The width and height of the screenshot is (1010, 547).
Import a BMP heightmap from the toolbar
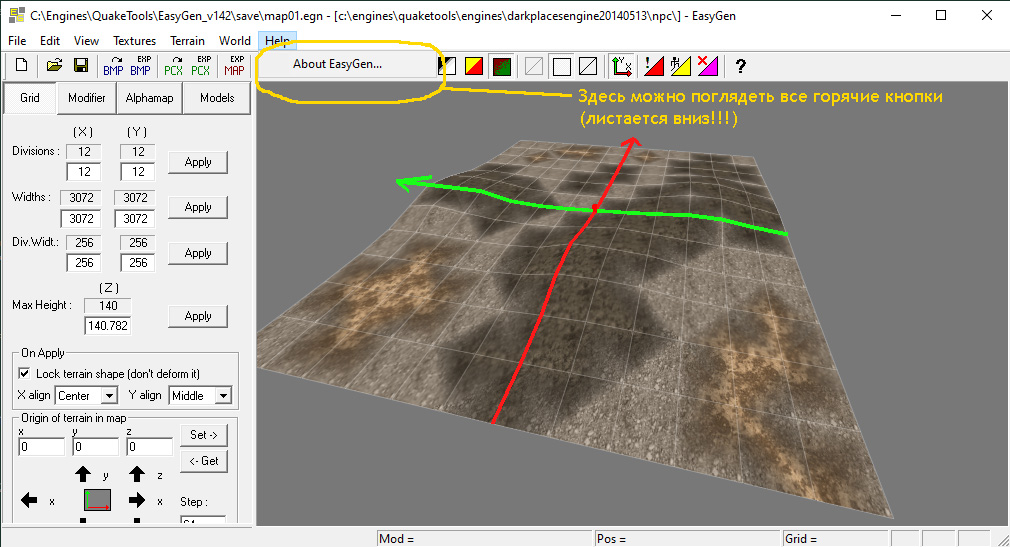[x=113, y=66]
